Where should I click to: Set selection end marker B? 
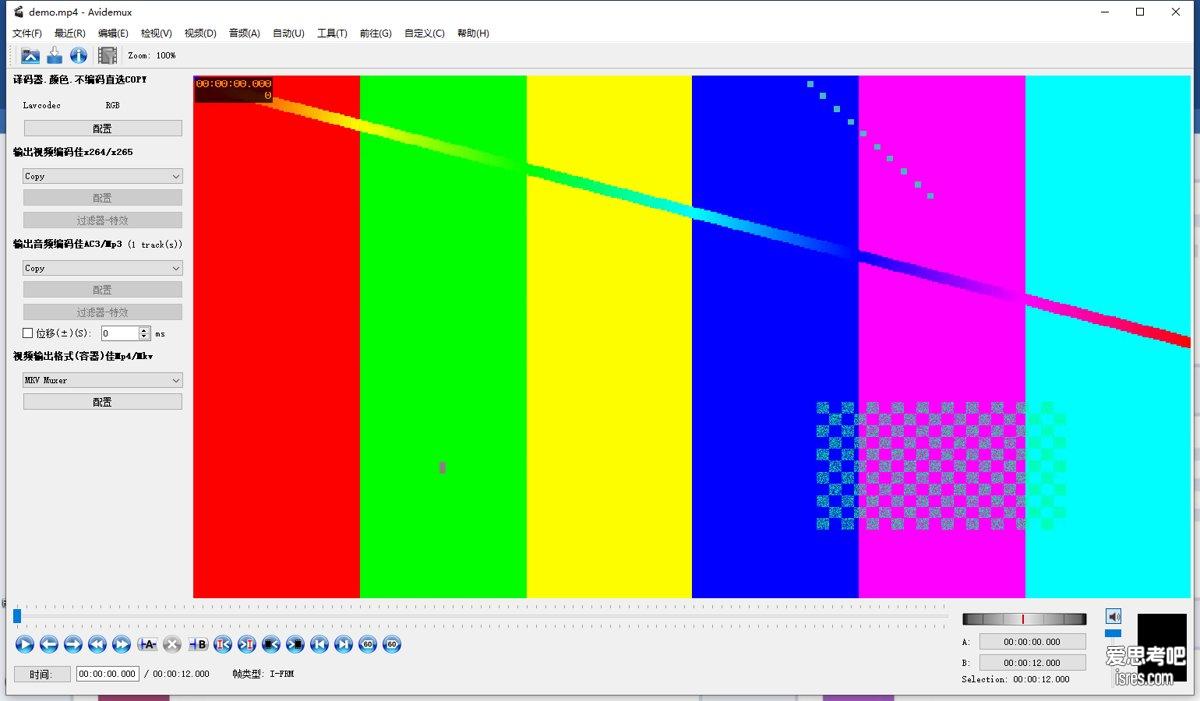pyautogui.click(x=198, y=645)
